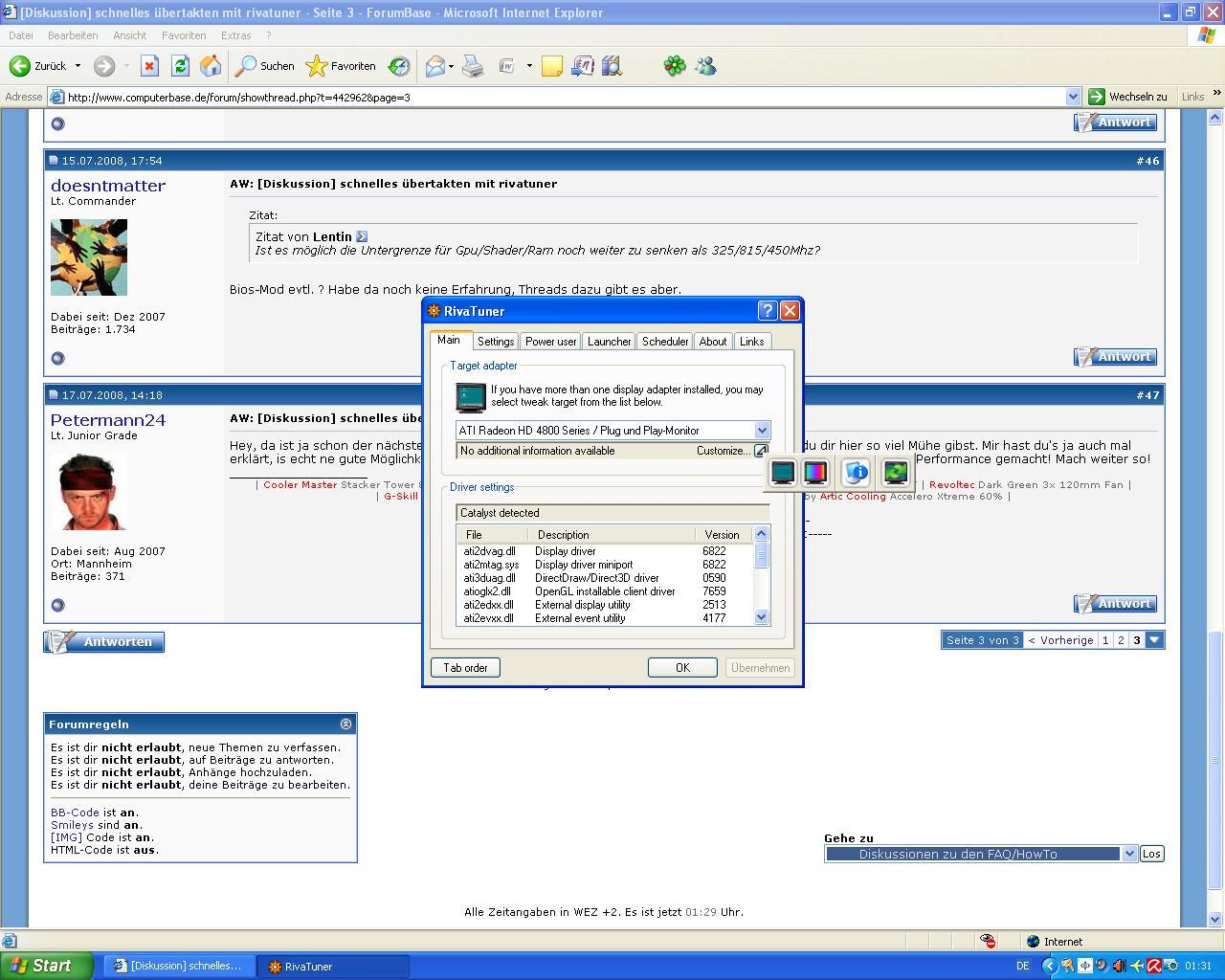Open the Ansicht menu
The width and height of the screenshot is (1225, 980).
coord(129,35)
